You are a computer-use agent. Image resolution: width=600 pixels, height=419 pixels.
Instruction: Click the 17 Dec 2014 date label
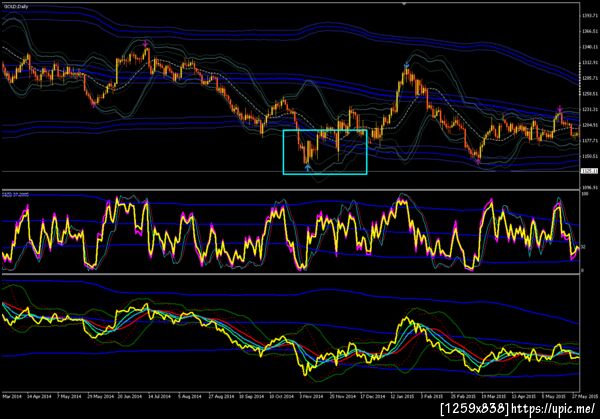click(x=373, y=396)
